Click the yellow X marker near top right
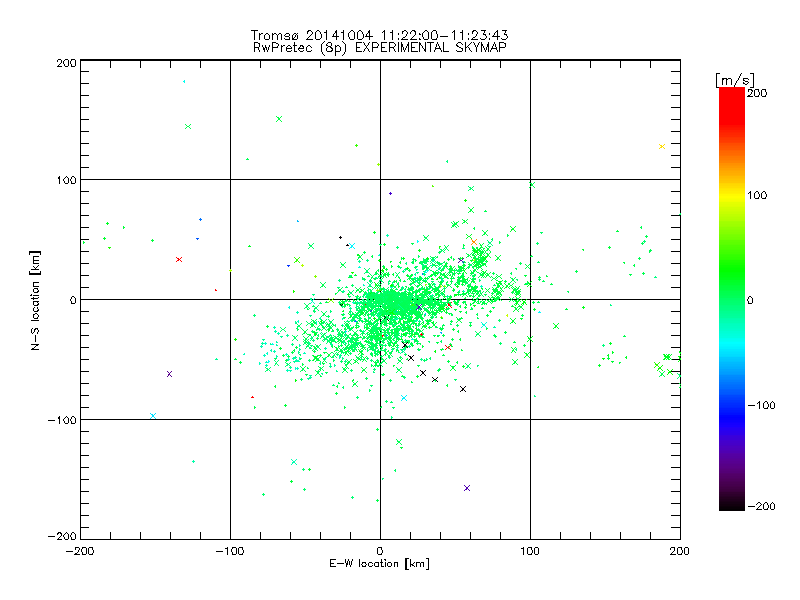800x600 pixels. pyautogui.click(x=662, y=146)
